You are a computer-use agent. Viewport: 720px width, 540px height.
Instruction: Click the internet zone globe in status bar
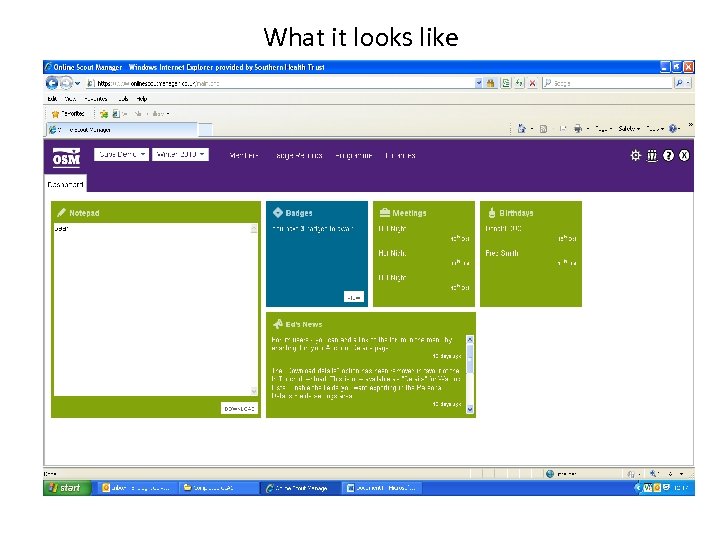[x=550, y=473]
